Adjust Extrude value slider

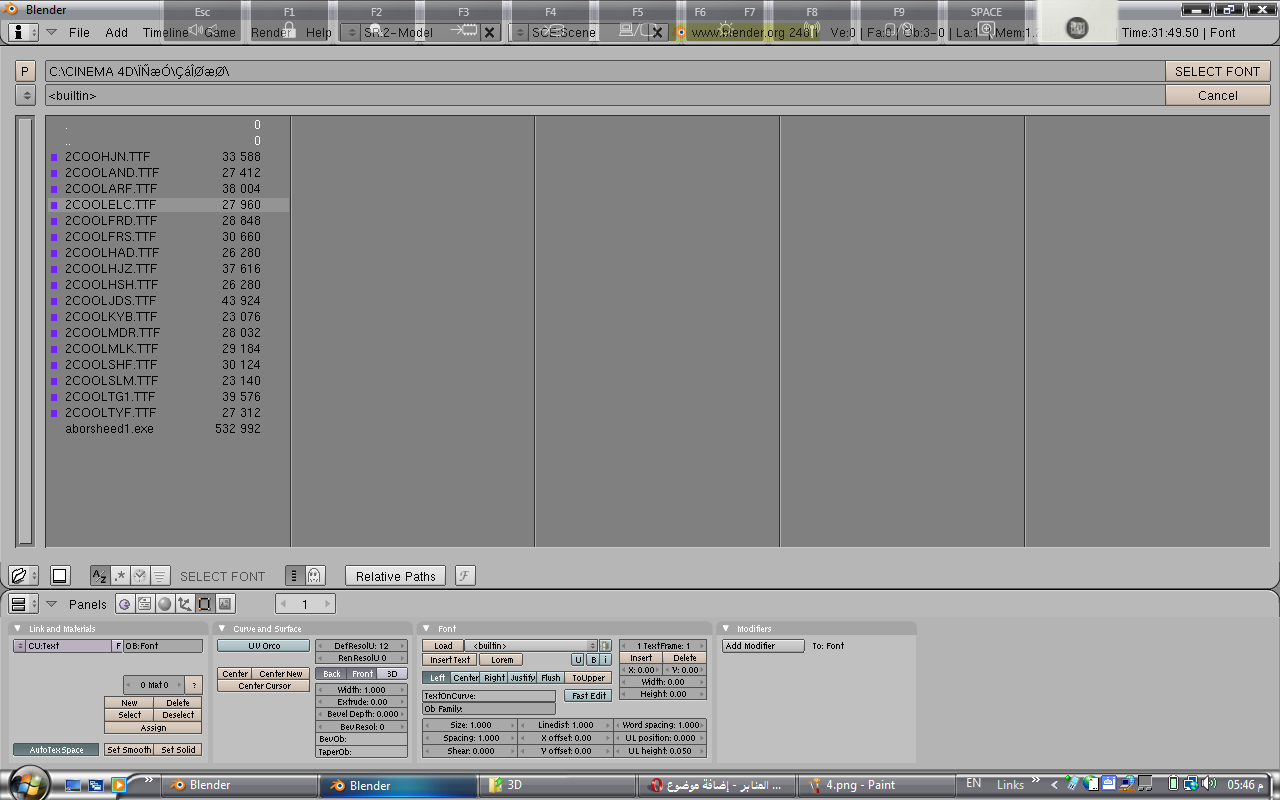(x=362, y=702)
